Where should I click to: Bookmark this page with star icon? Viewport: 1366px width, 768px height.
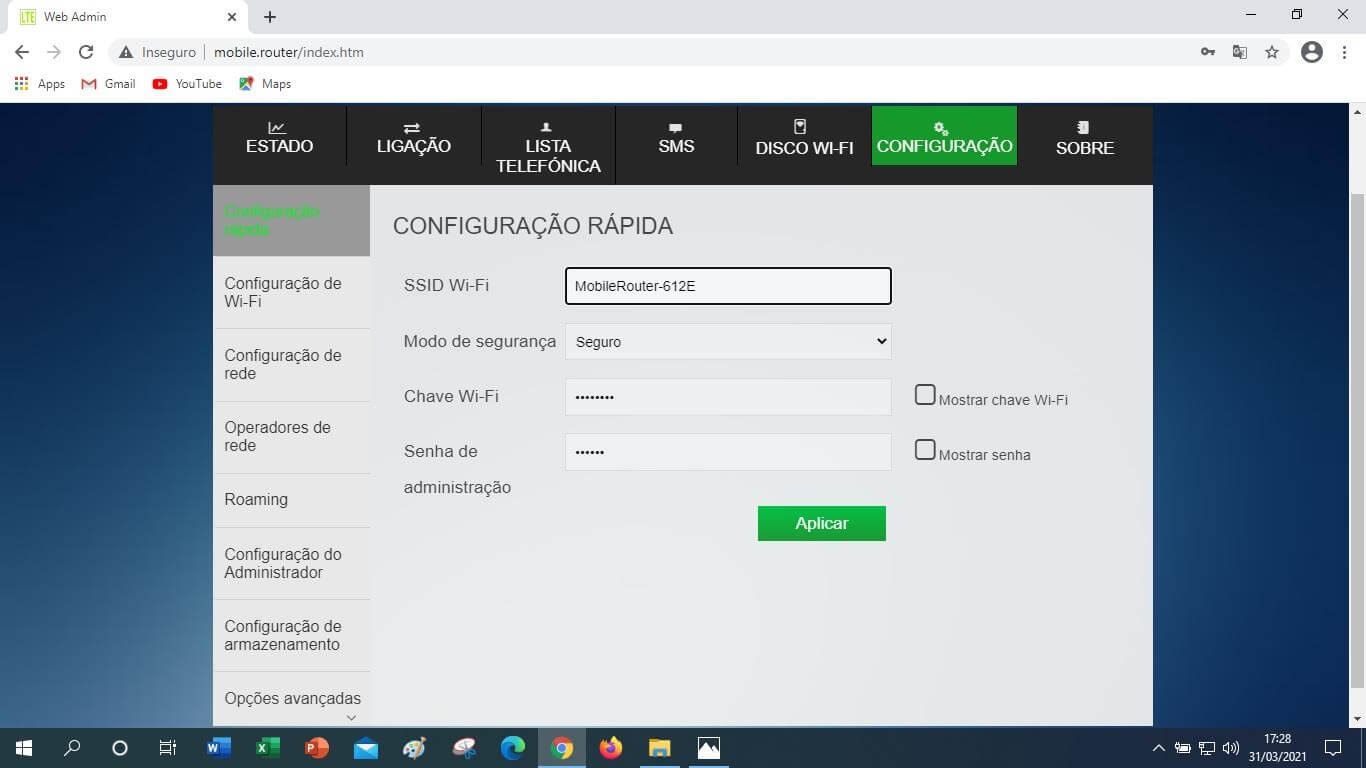pos(1272,52)
